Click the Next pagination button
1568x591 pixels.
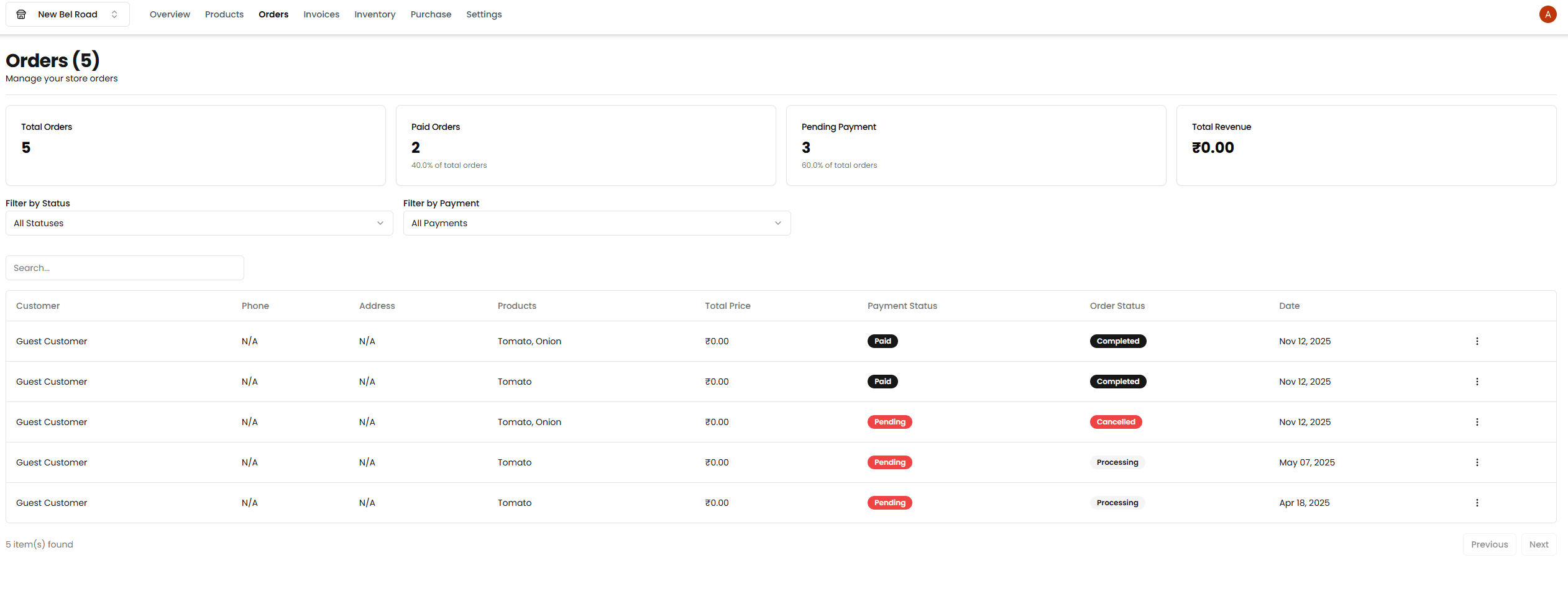[x=1539, y=544]
